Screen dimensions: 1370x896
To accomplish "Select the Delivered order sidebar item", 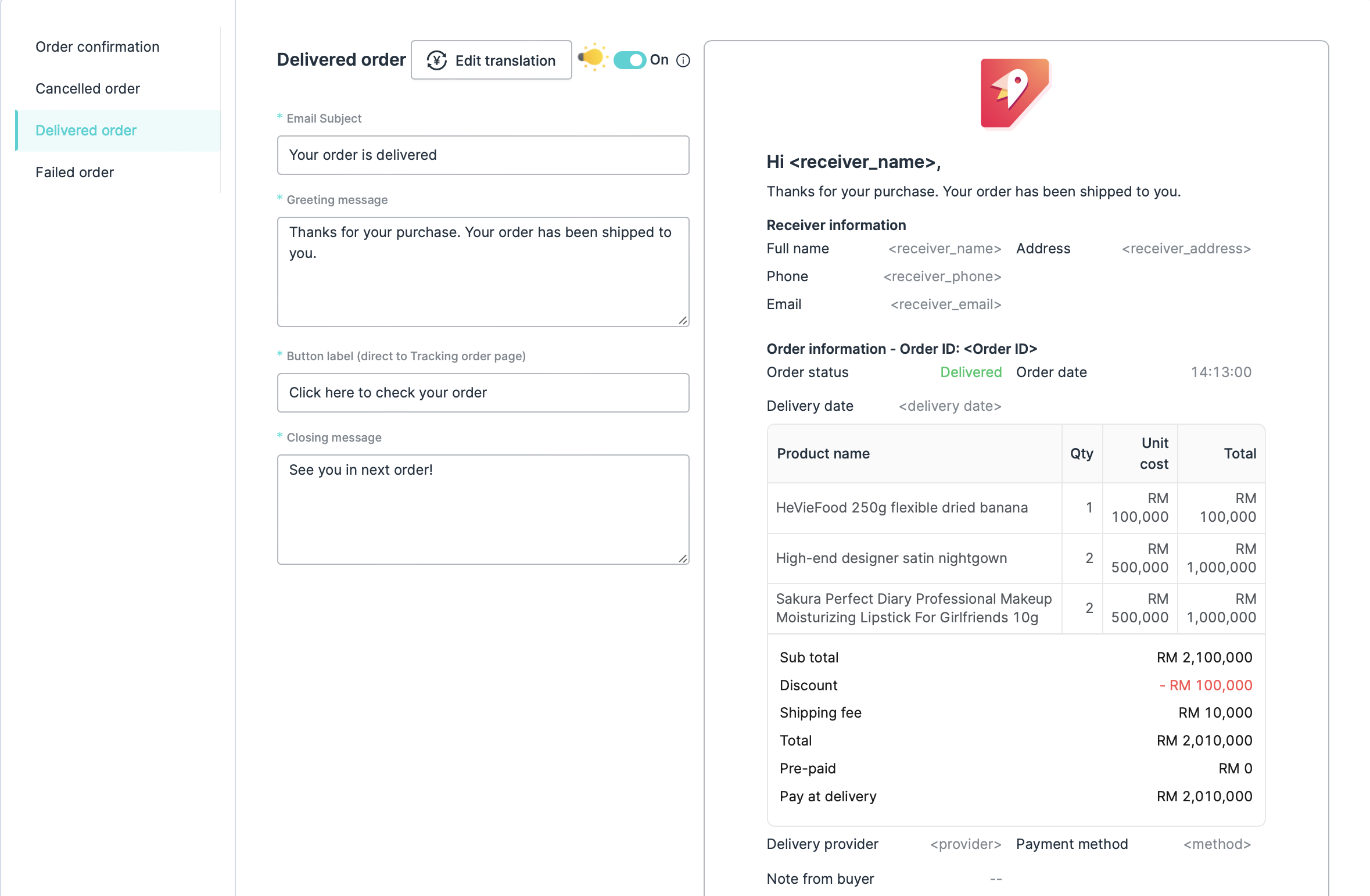I will [85, 130].
